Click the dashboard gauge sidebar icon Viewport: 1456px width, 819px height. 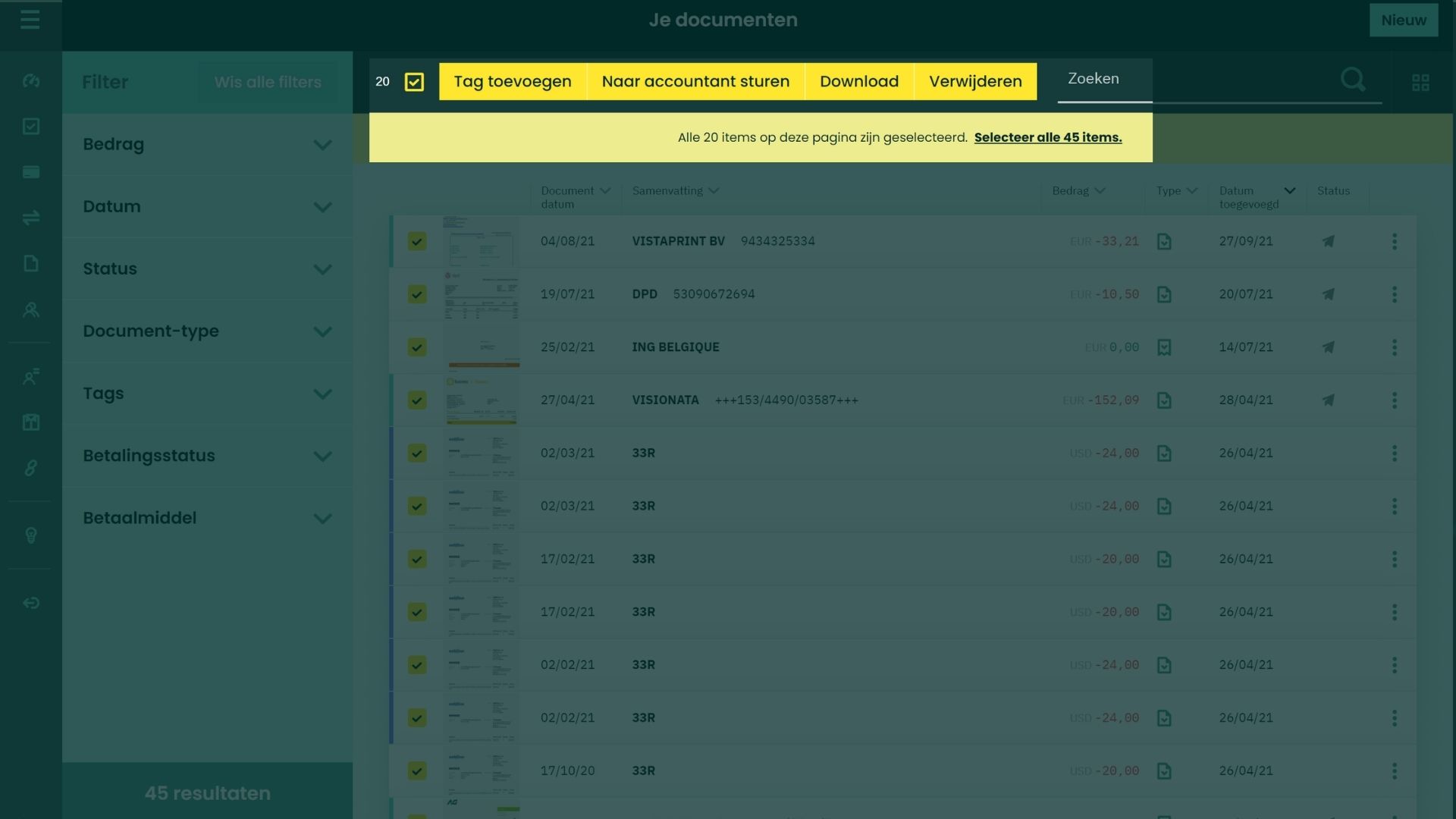click(31, 80)
